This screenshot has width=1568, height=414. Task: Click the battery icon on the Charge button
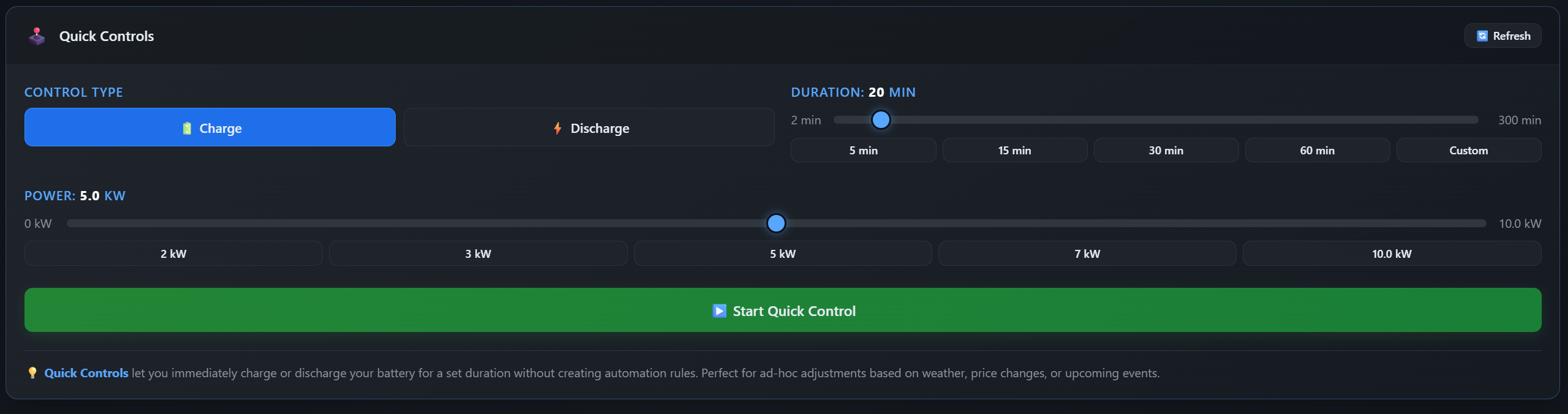(187, 128)
